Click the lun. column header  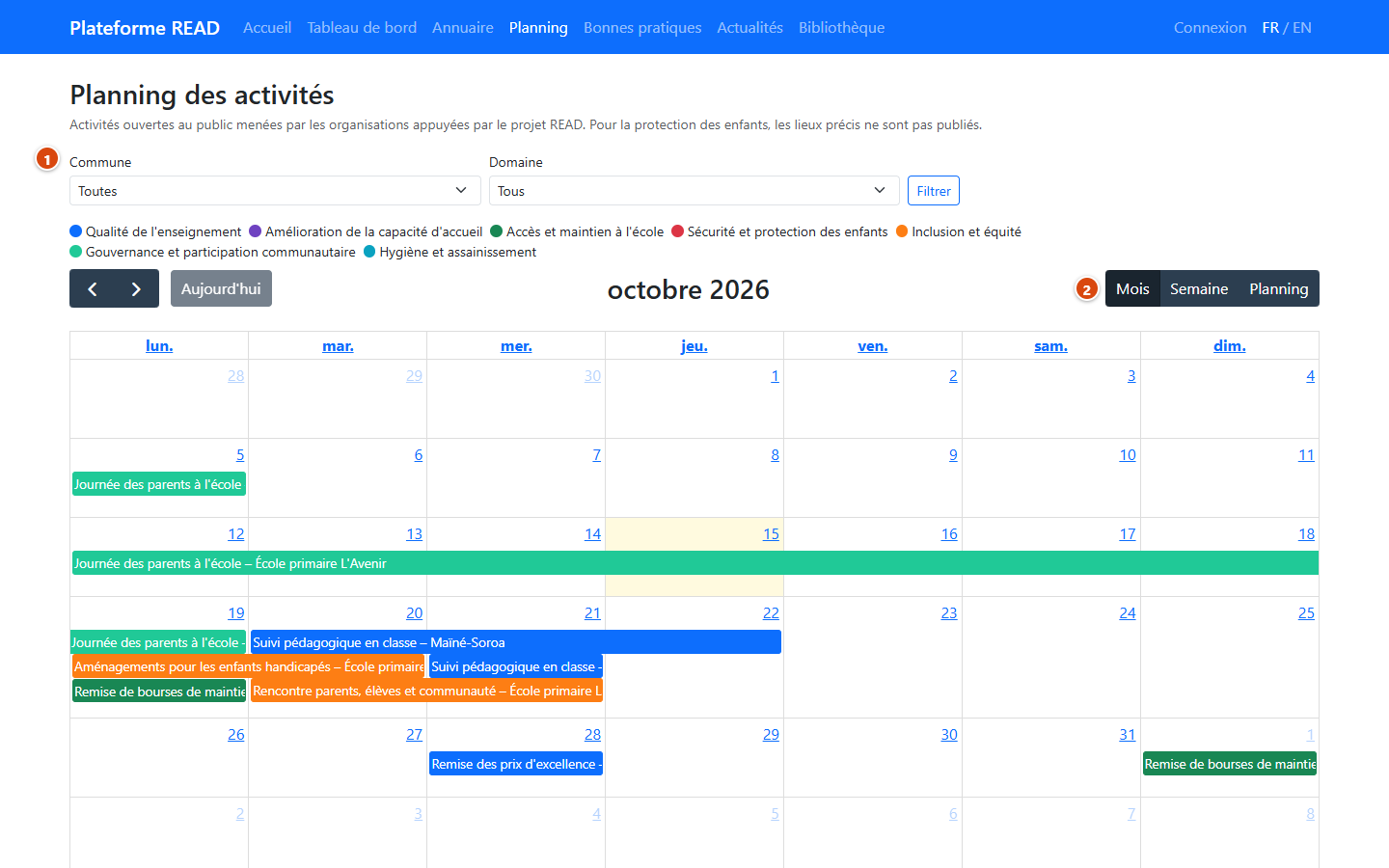pyautogui.click(x=159, y=346)
